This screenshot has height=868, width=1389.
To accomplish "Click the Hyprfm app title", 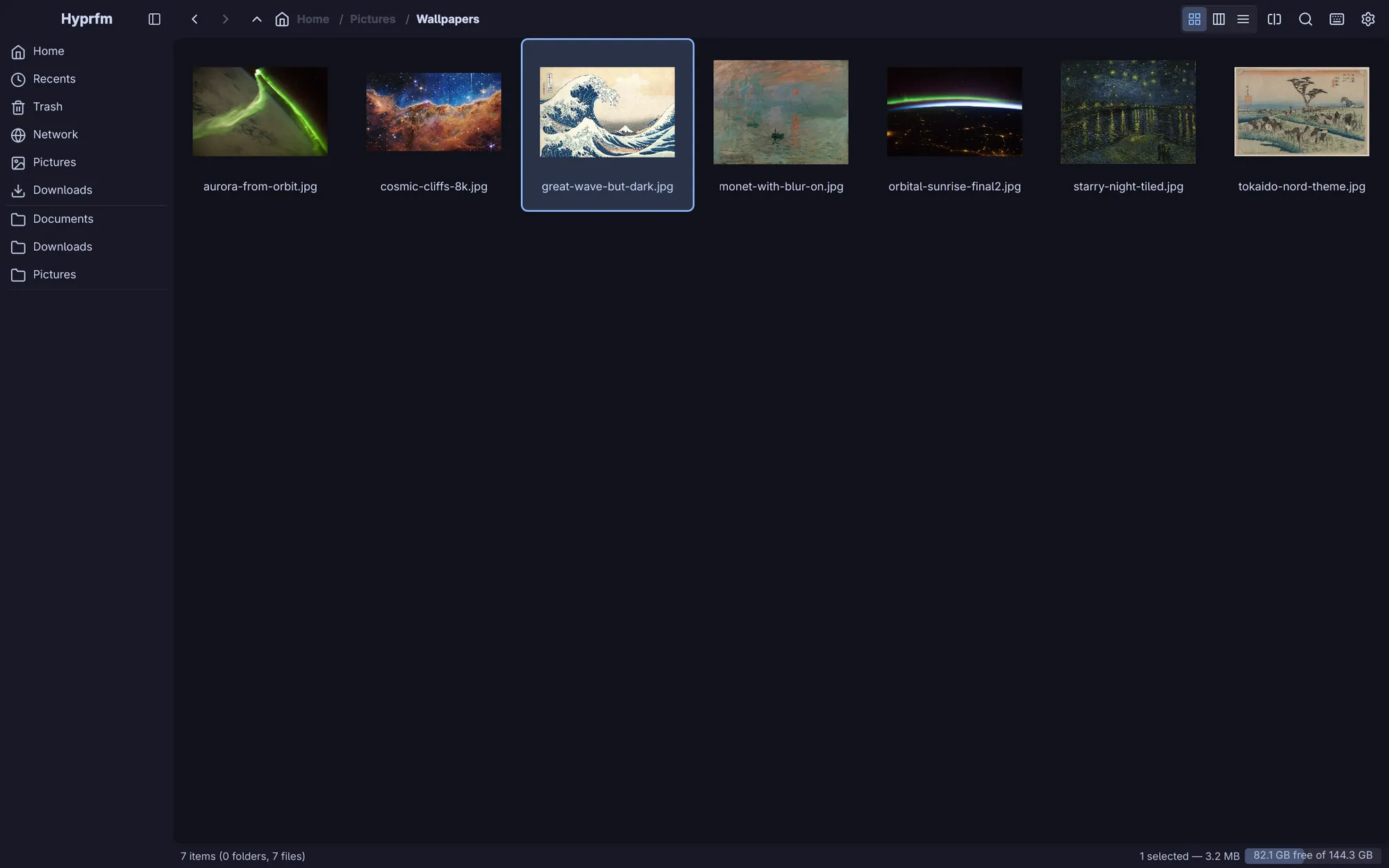I will [87, 19].
